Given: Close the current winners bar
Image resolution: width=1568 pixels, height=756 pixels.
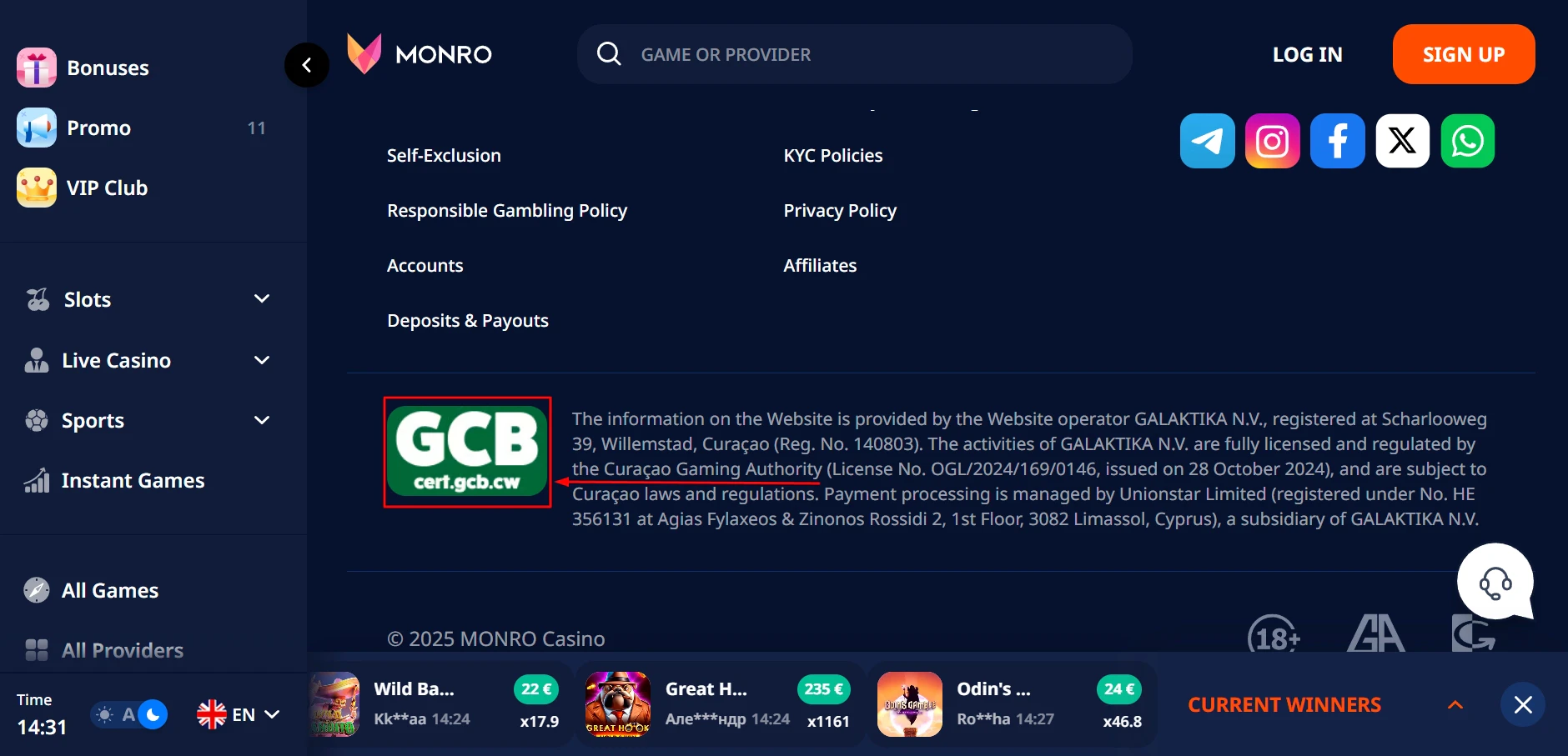Looking at the screenshot, I should 1523,705.
